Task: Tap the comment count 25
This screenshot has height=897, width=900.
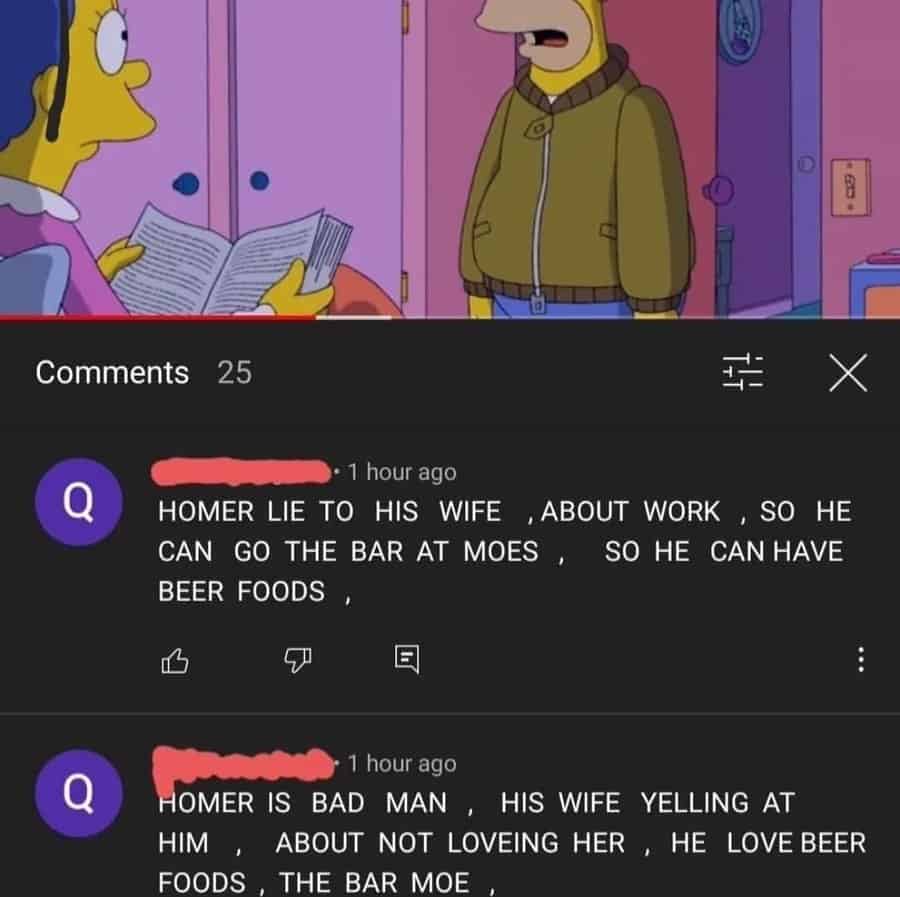Action: coord(234,373)
